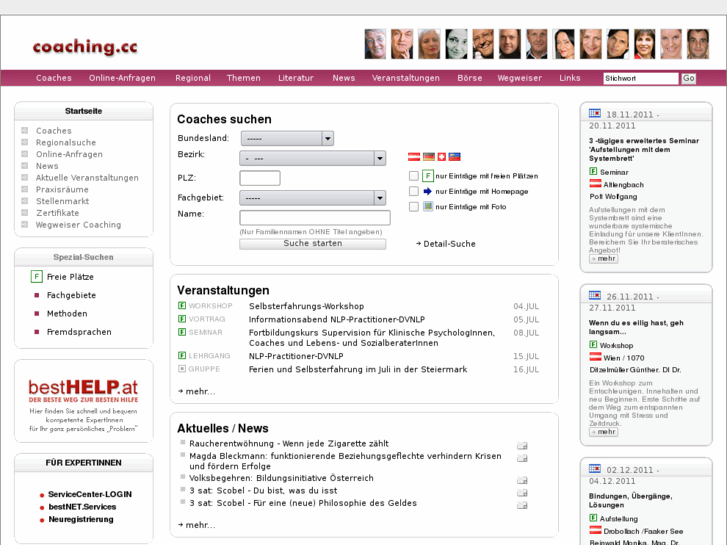Screen dimensions: 727x545
Task: Click the PLZ input field
Action: click(x=260, y=178)
